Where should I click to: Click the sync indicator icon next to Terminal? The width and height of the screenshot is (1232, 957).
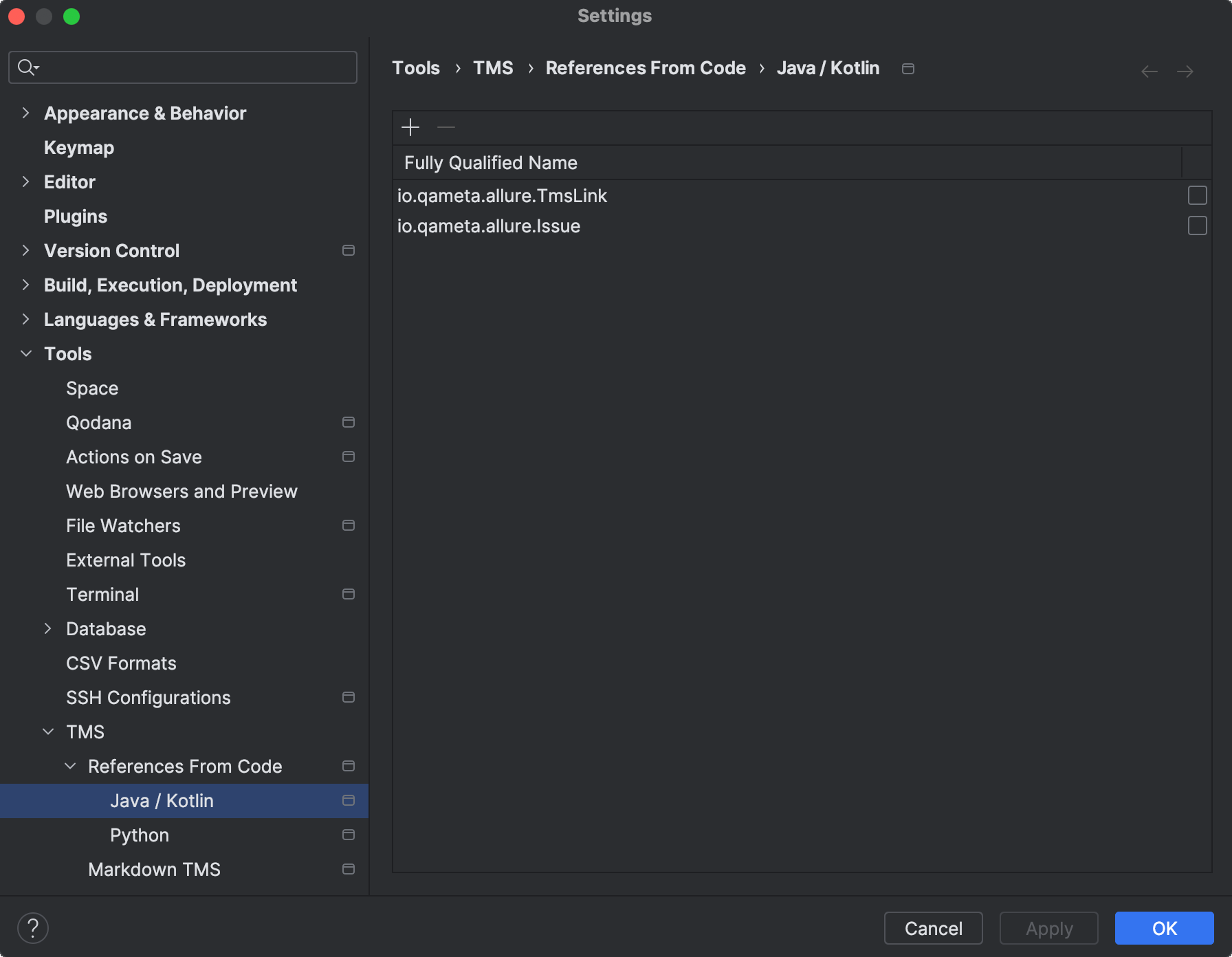point(349,594)
